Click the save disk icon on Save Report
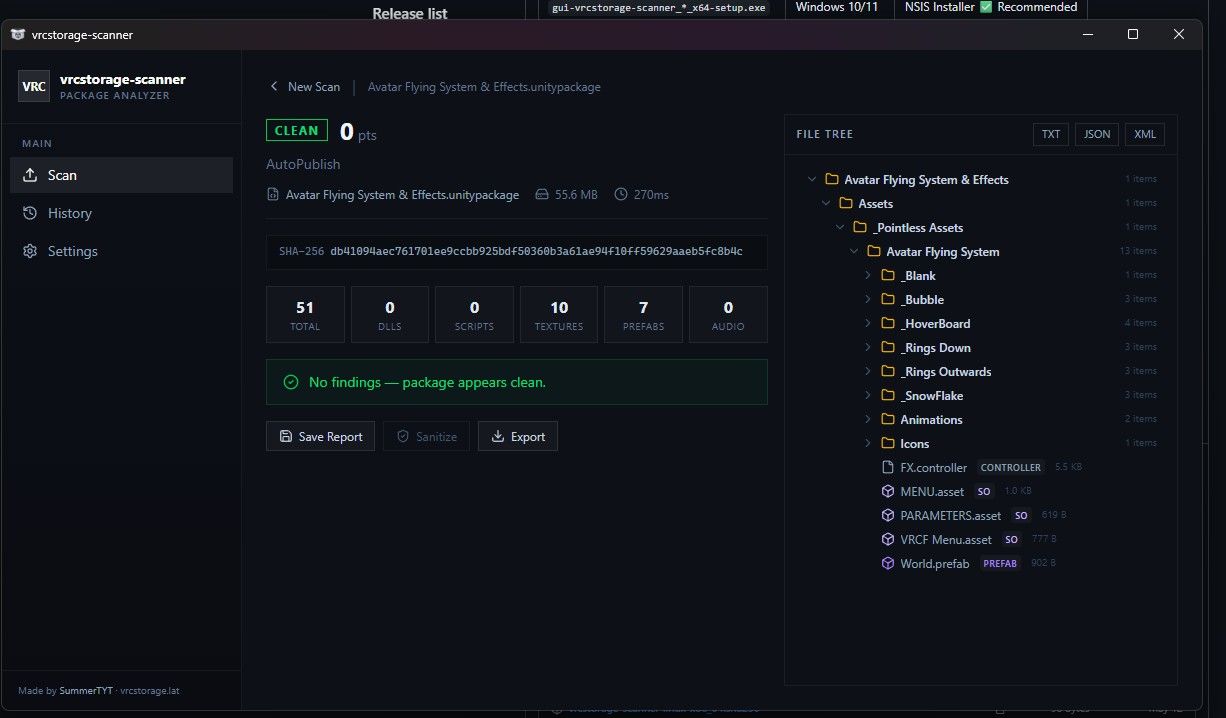Screen dimensions: 1226x718 point(286,437)
